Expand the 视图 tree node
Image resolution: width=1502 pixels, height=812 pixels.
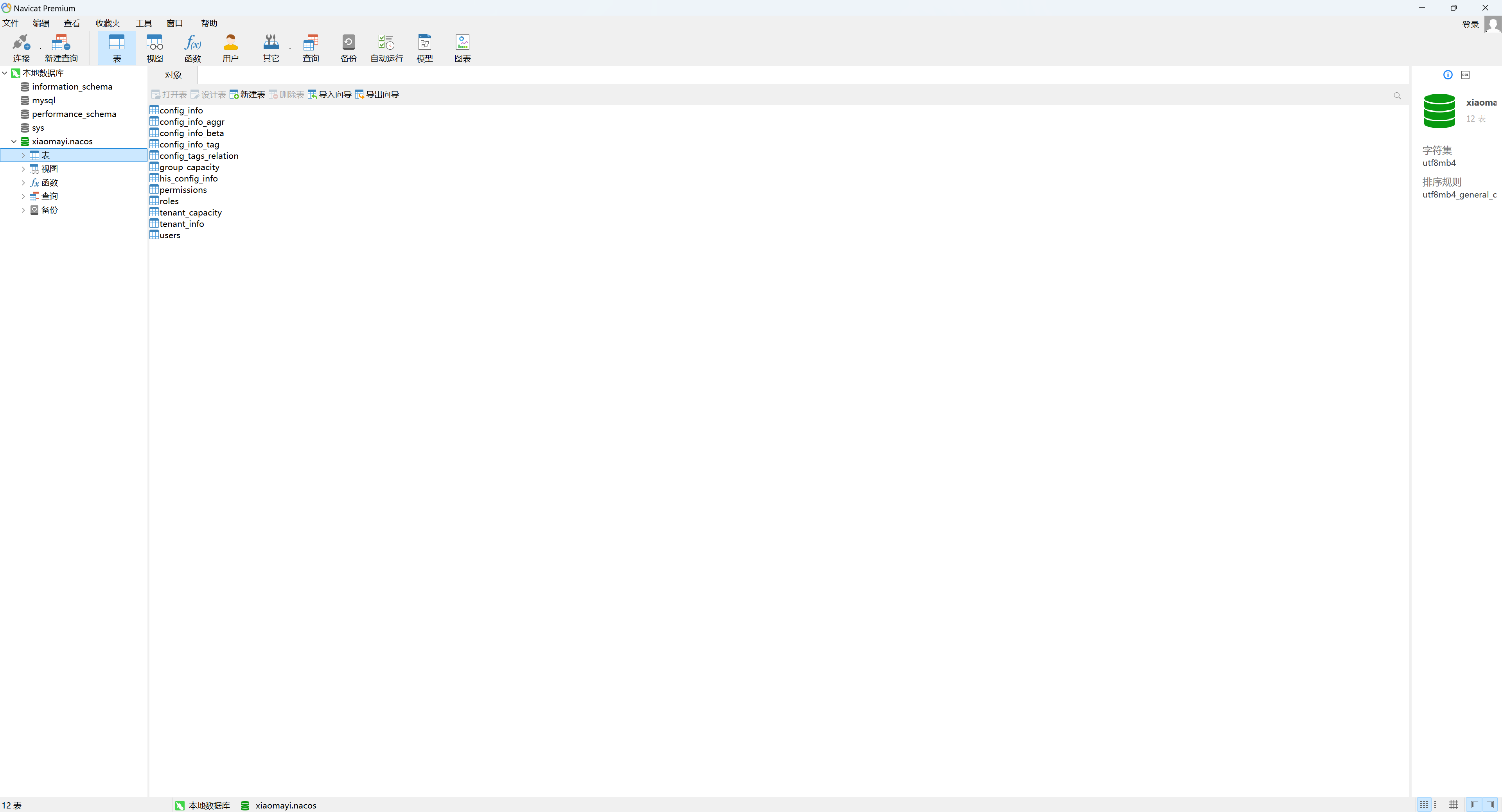click(x=23, y=169)
